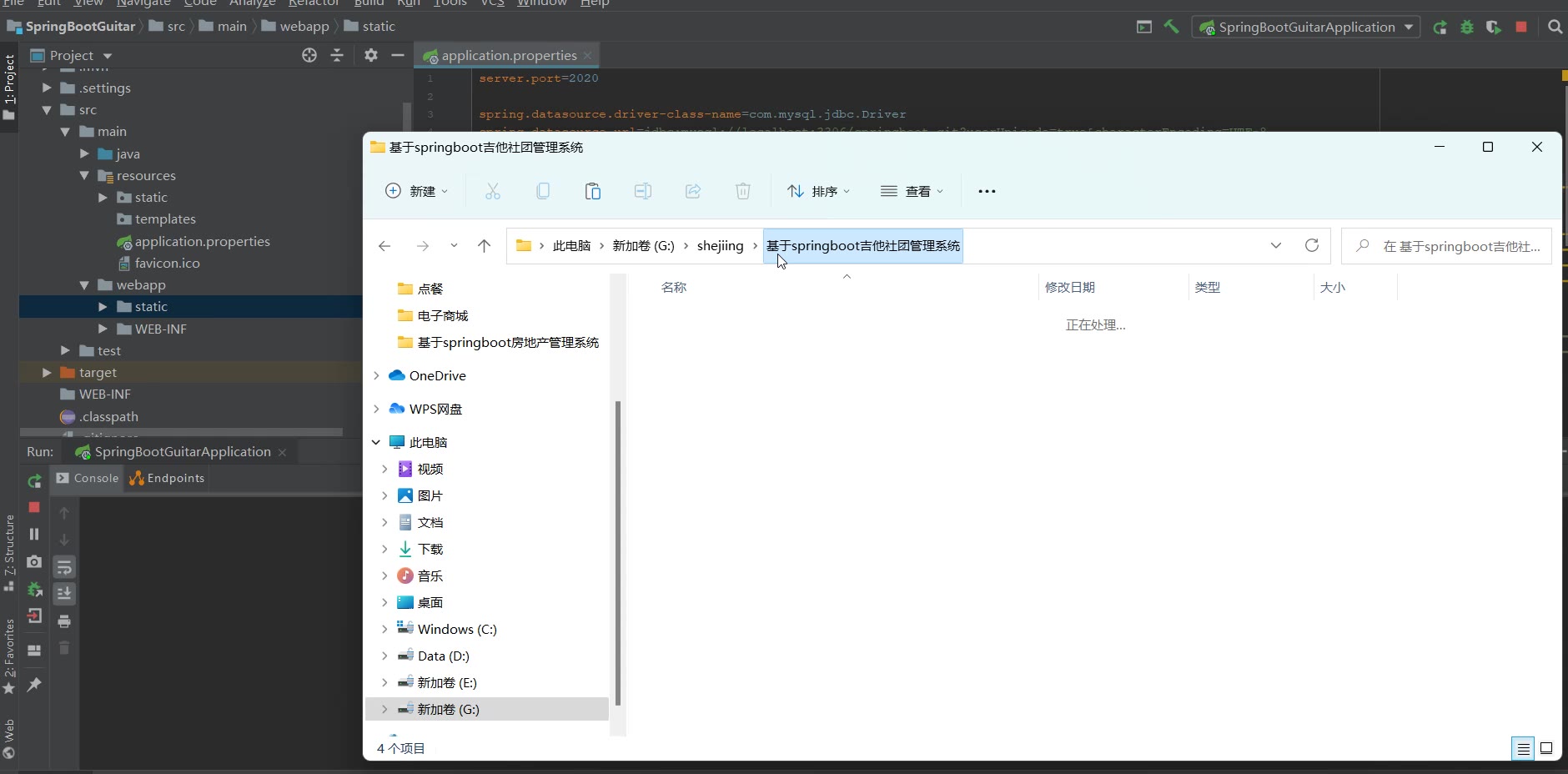Toggle soft-wrap in Run console

coord(64,567)
